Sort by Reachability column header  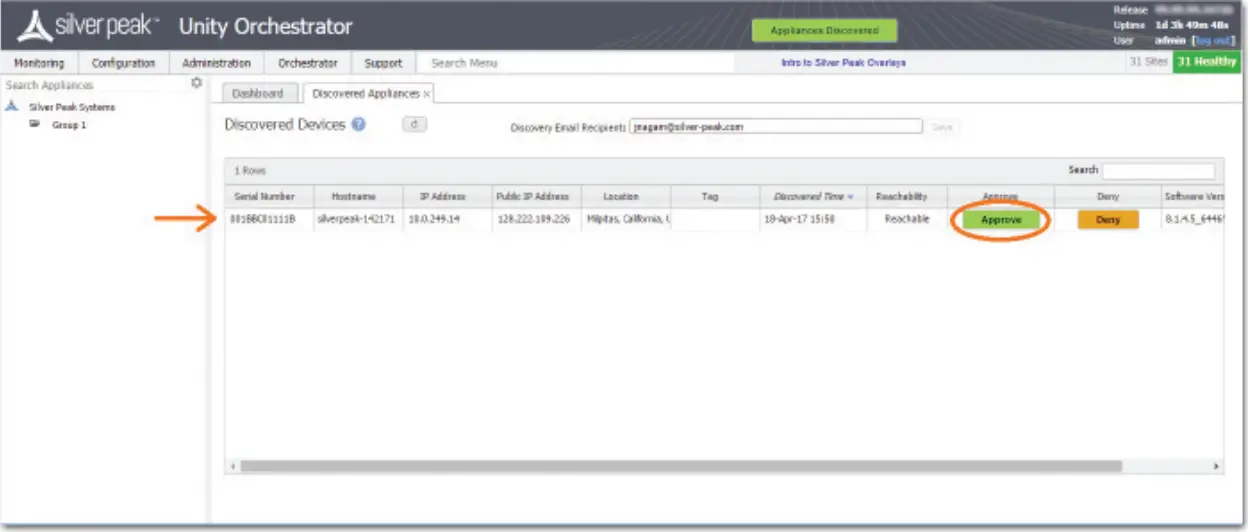pyautogui.click(x=907, y=197)
